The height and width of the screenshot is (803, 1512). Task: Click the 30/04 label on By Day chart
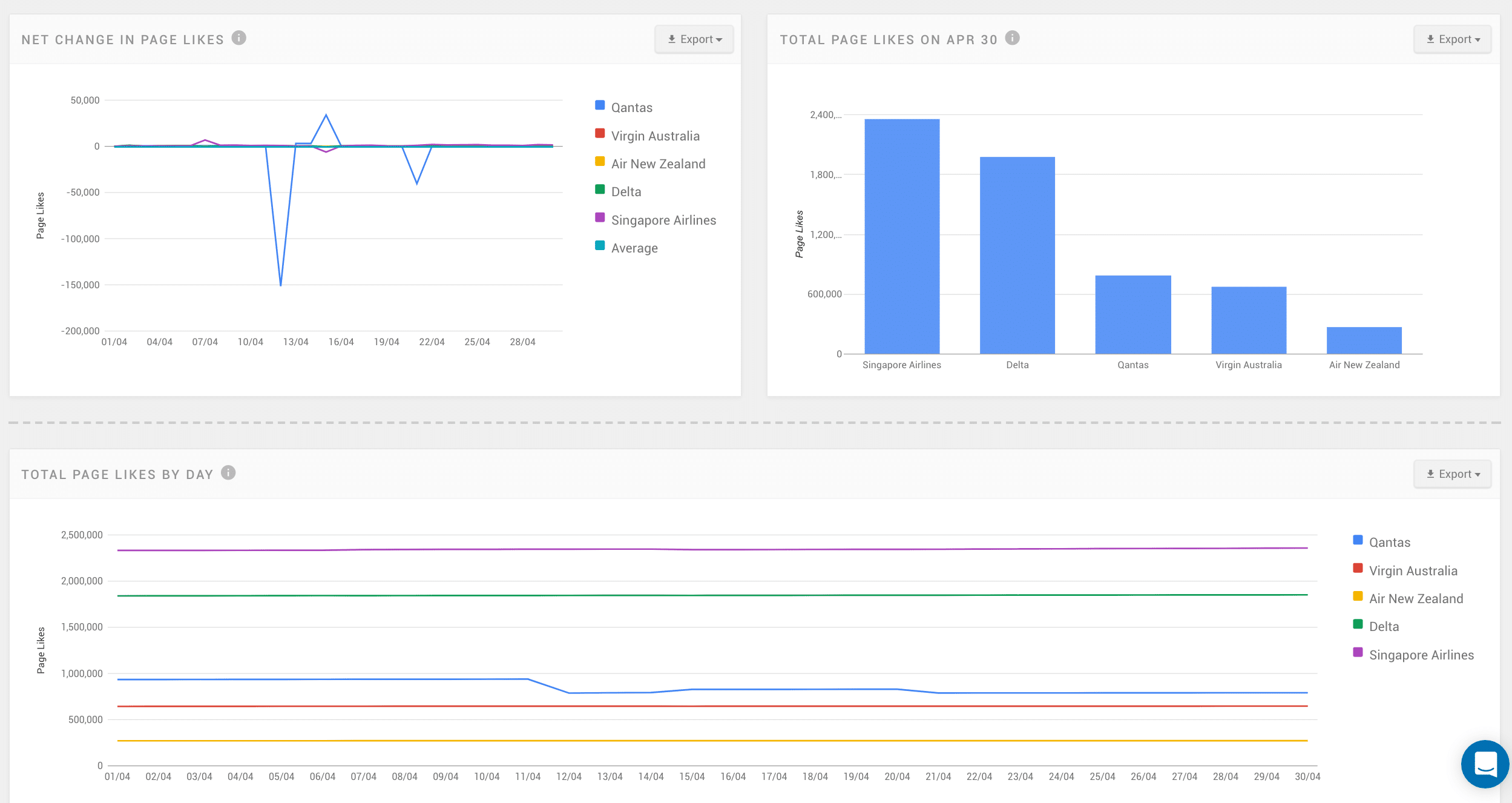click(1307, 777)
